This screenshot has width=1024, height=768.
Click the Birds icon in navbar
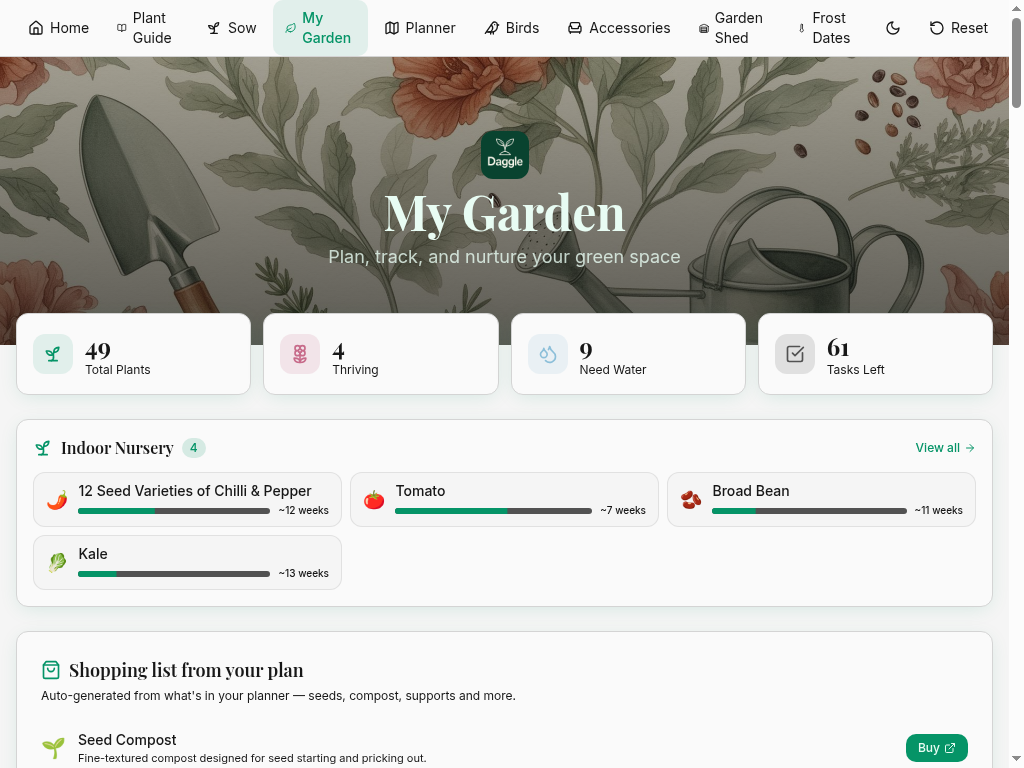tap(492, 28)
